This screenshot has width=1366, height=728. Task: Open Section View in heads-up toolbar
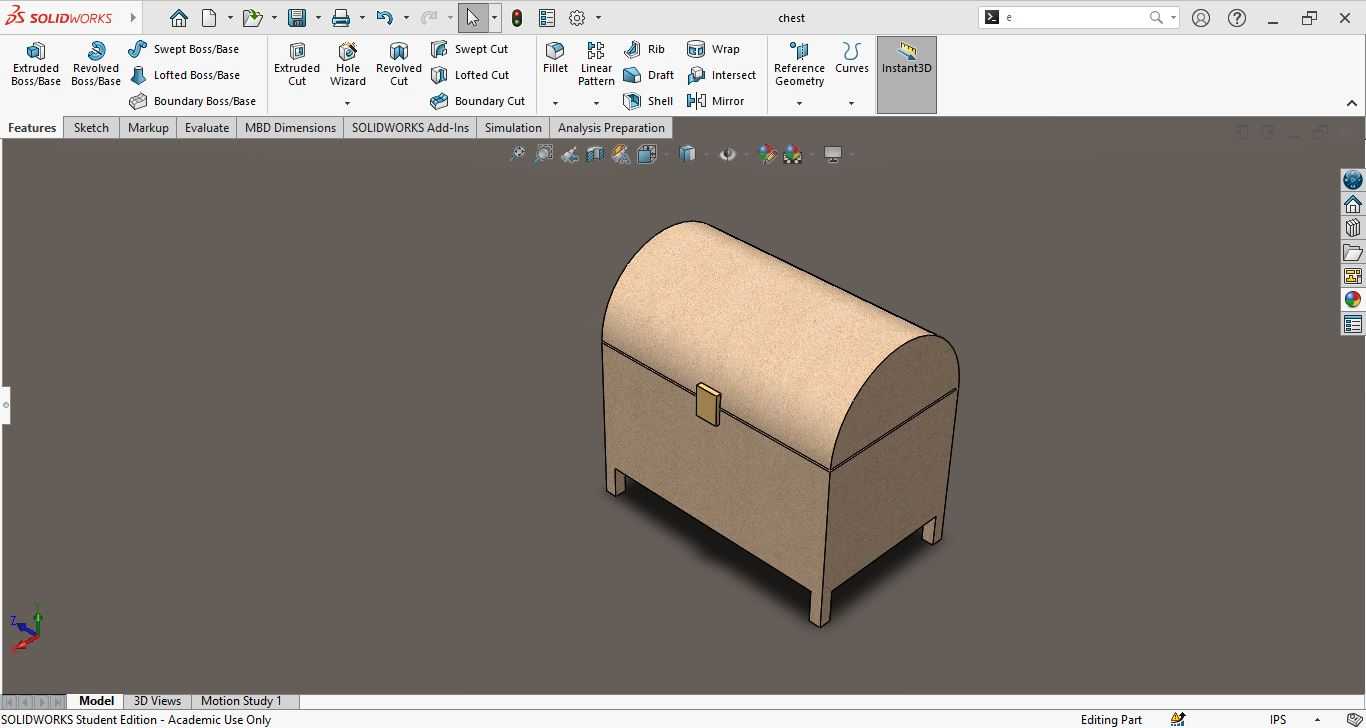pos(595,154)
